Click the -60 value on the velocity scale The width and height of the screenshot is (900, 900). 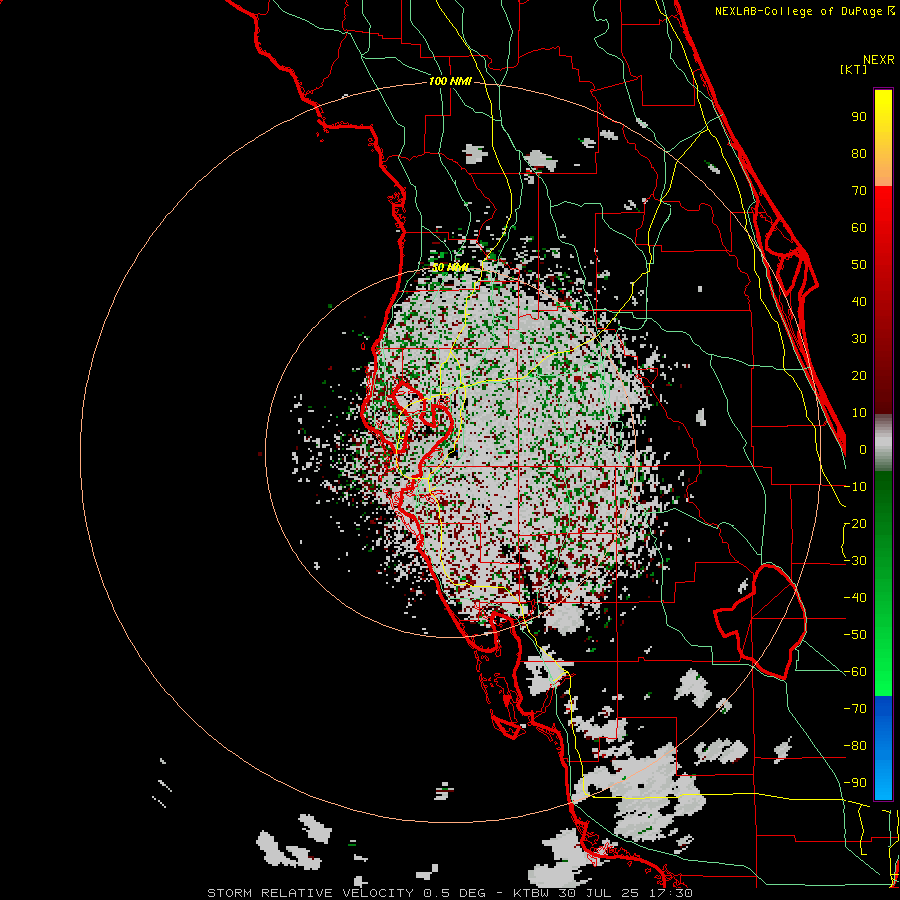click(x=855, y=672)
